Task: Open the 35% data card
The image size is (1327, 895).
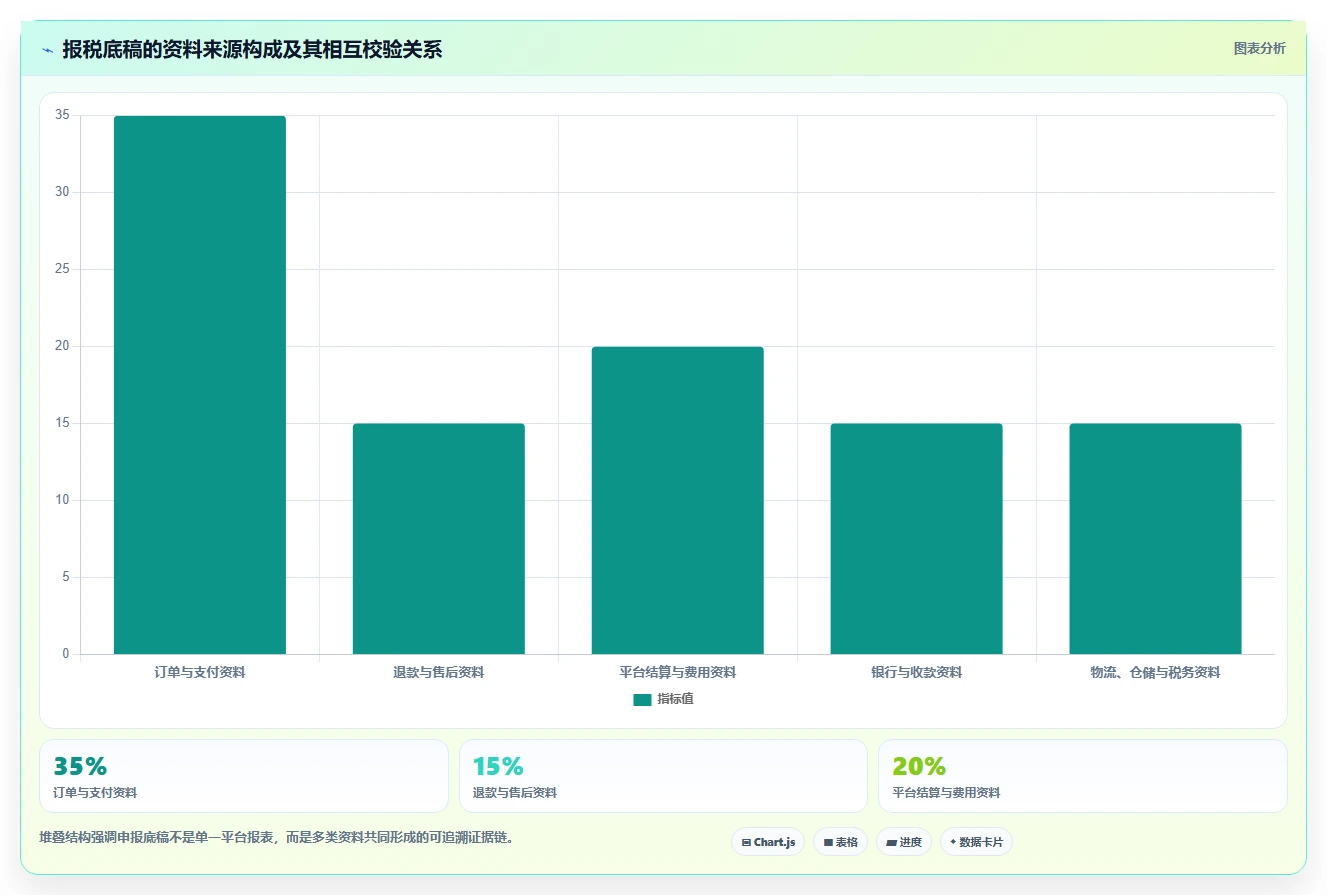Action: coord(244,776)
